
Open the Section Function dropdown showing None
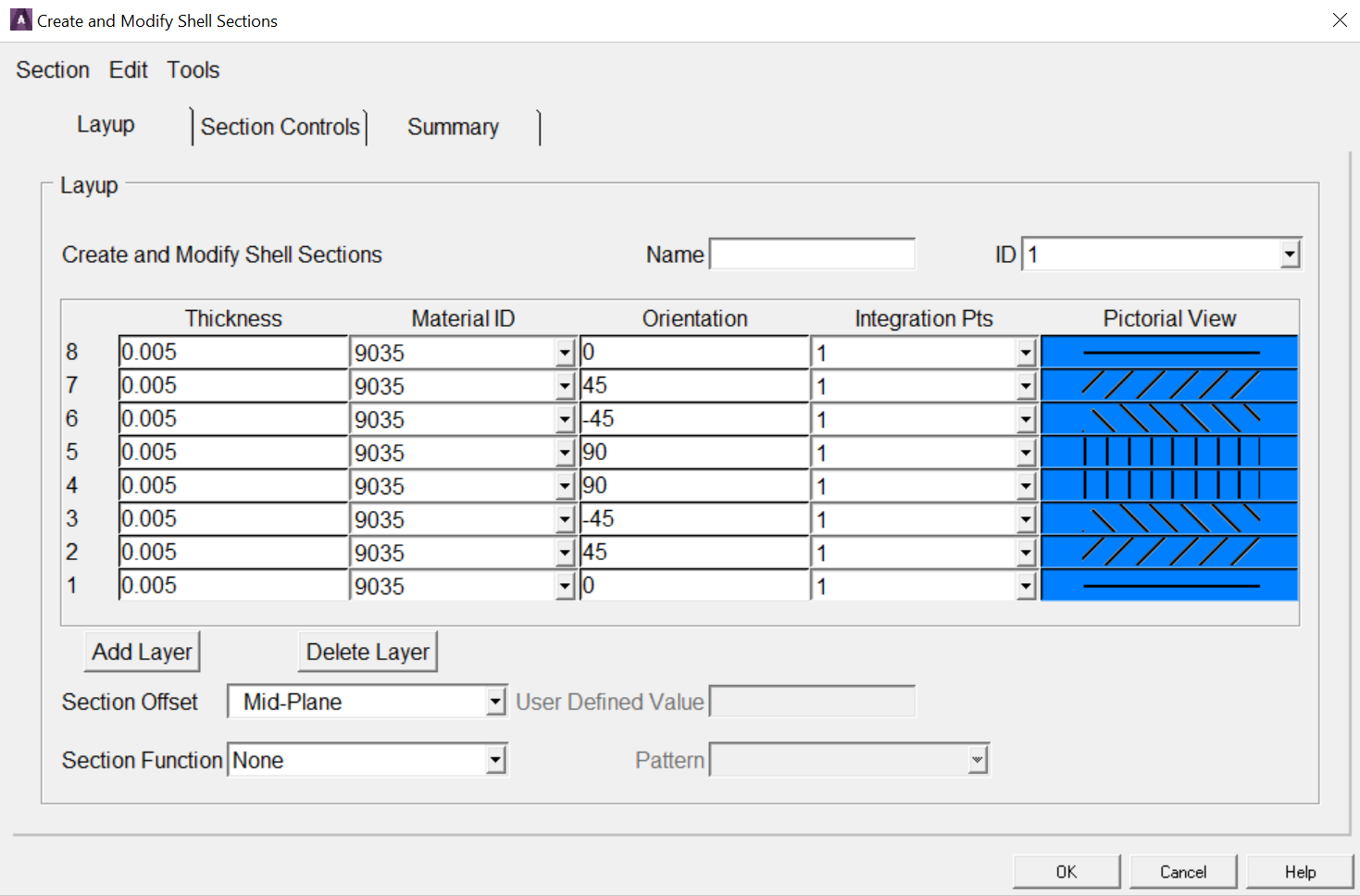[495, 759]
